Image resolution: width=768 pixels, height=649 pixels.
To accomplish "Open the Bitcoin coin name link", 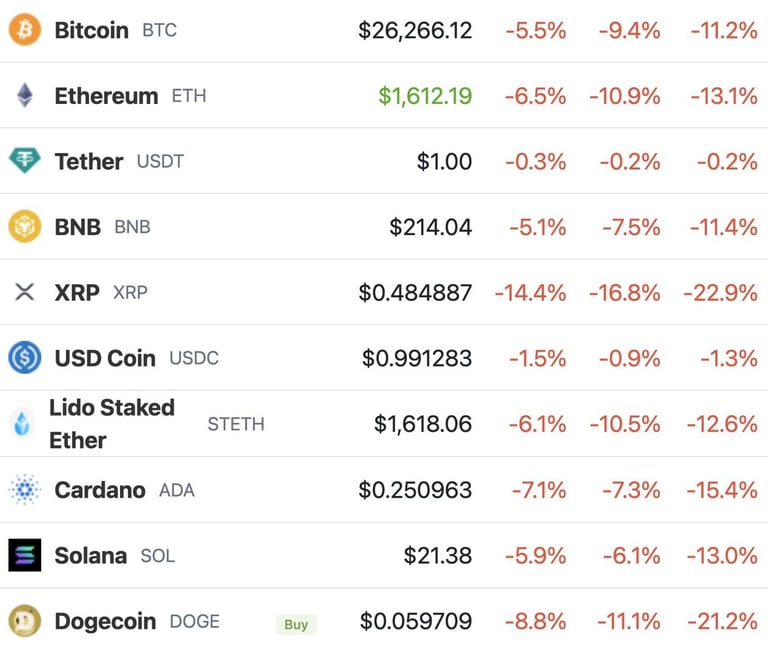I will pos(91,30).
